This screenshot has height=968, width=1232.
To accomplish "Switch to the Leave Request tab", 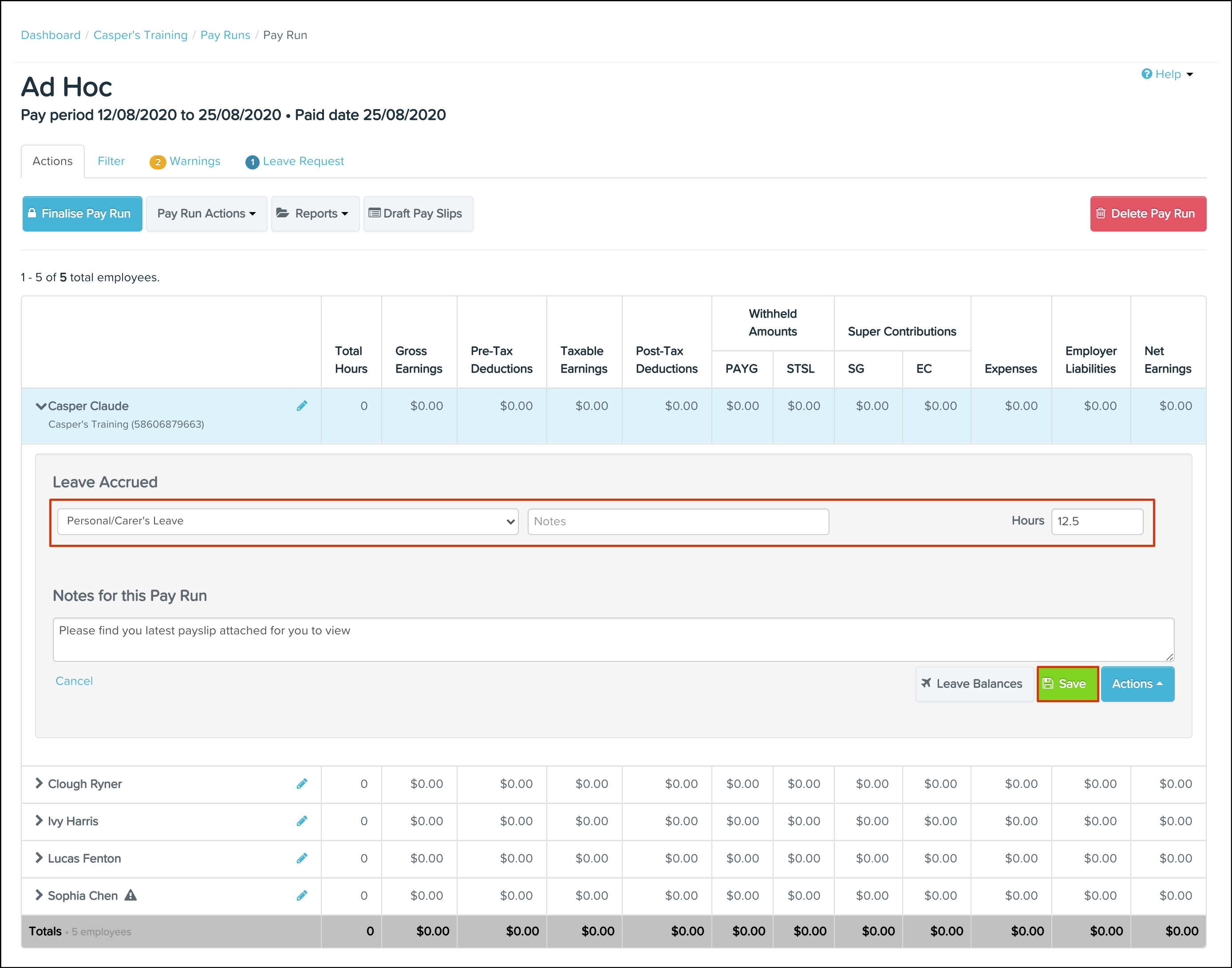I will [295, 161].
